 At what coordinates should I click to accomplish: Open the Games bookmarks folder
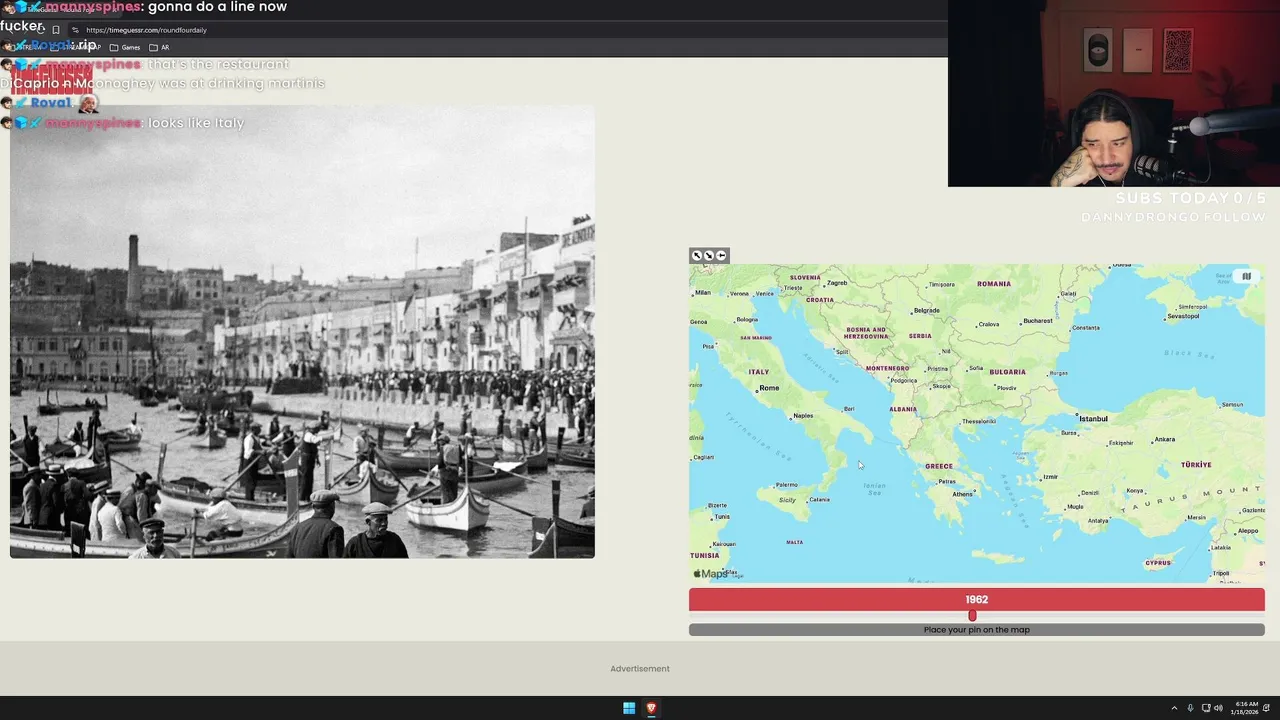coord(125,47)
